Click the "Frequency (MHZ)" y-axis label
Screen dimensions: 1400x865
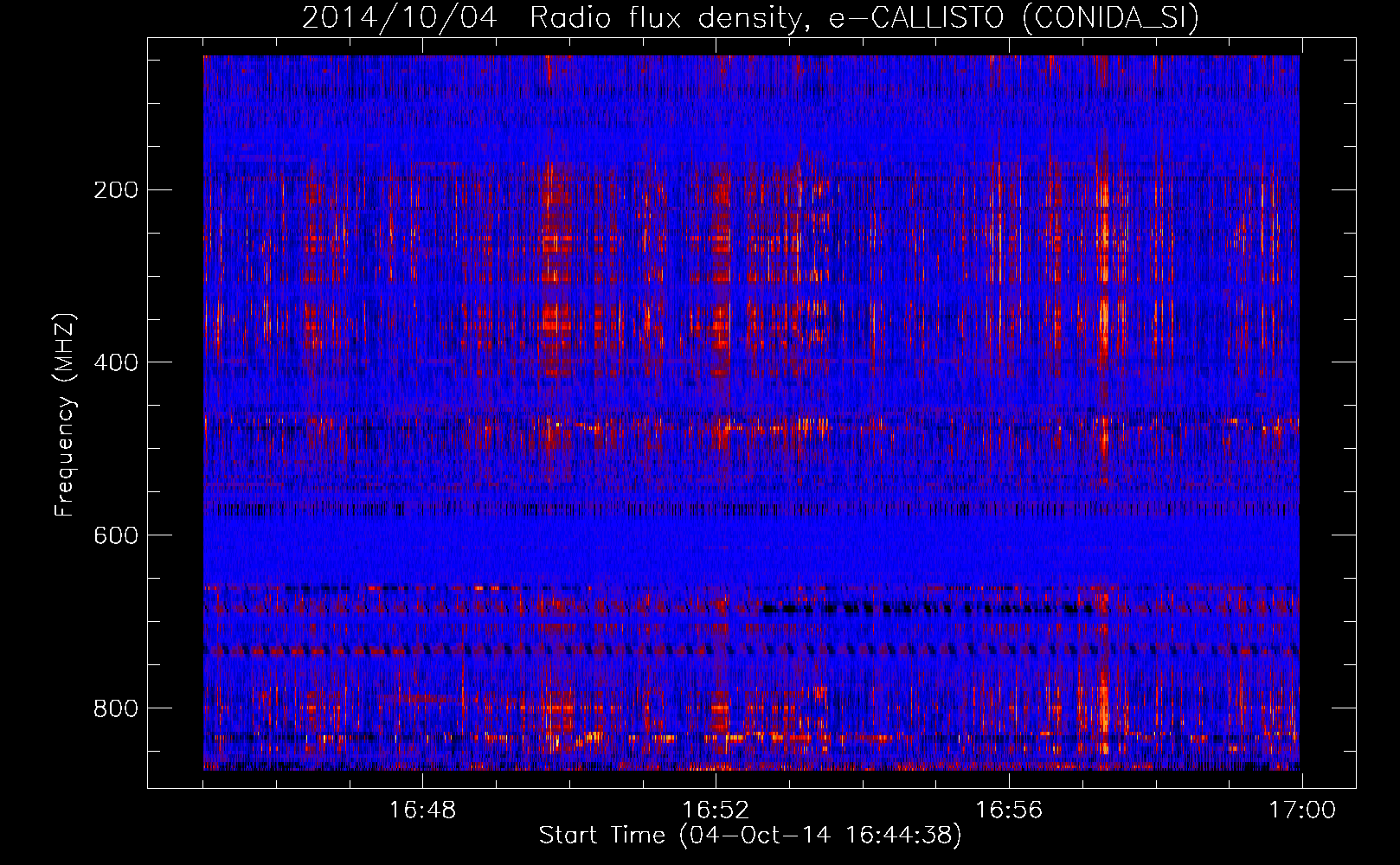(x=65, y=415)
